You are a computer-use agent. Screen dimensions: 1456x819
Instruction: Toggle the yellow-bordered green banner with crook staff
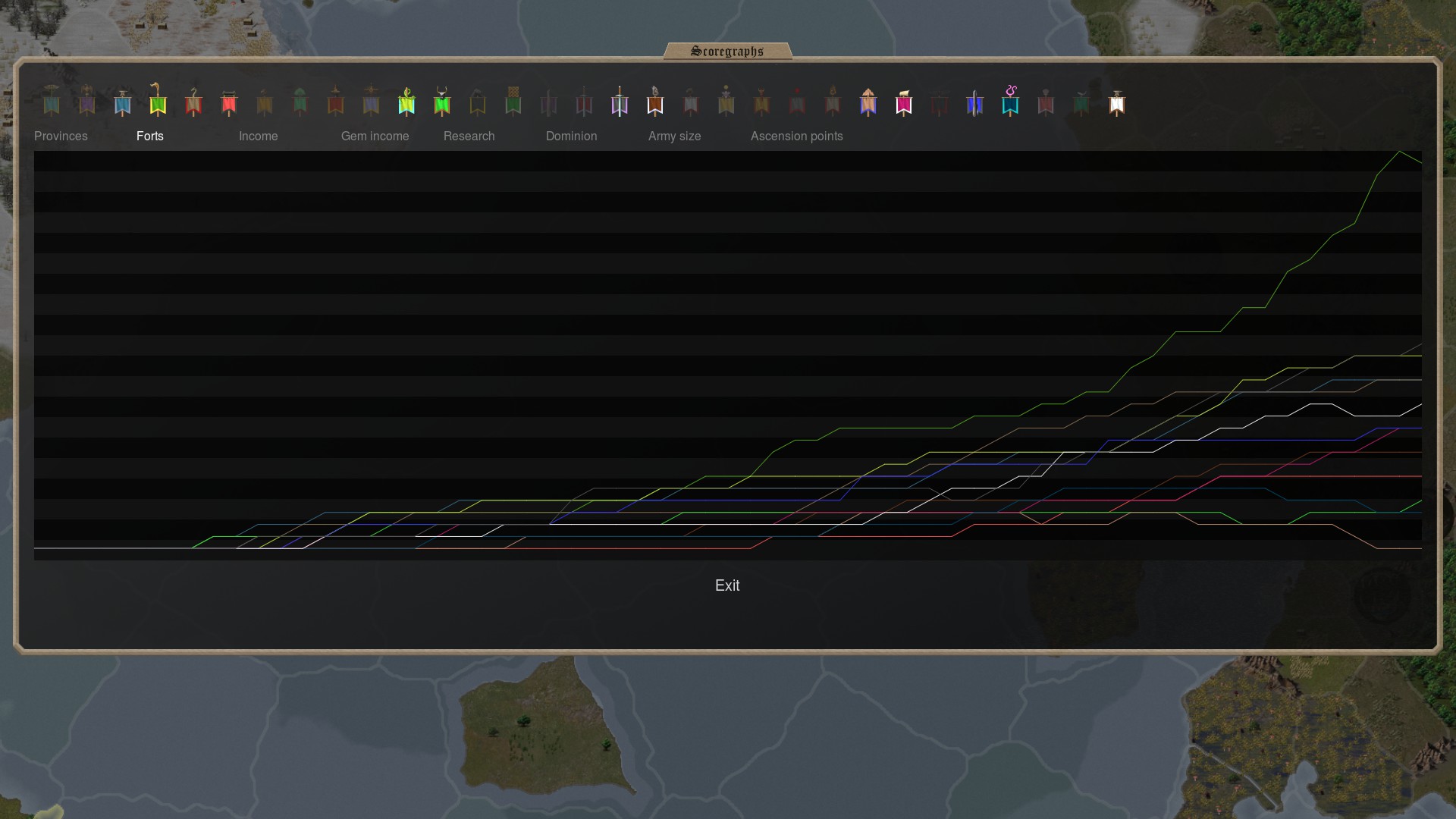[158, 100]
